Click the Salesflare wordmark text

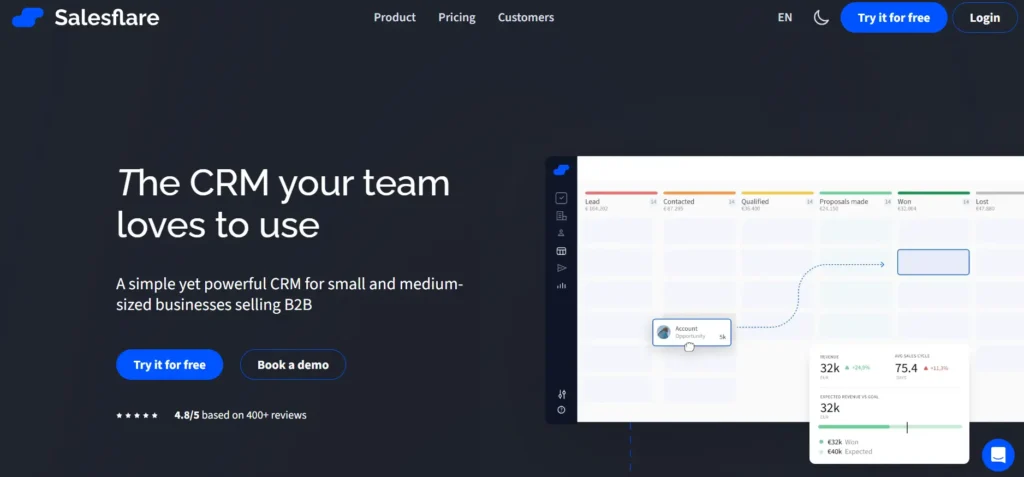coord(107,18)
